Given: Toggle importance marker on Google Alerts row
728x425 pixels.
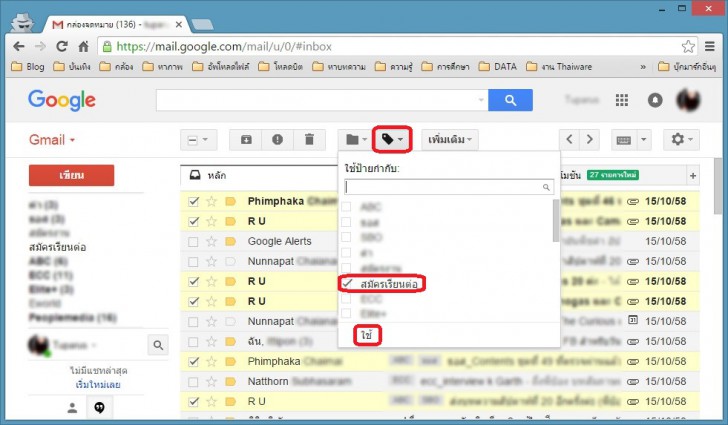Looking at the screenshot, I should 230,242.
